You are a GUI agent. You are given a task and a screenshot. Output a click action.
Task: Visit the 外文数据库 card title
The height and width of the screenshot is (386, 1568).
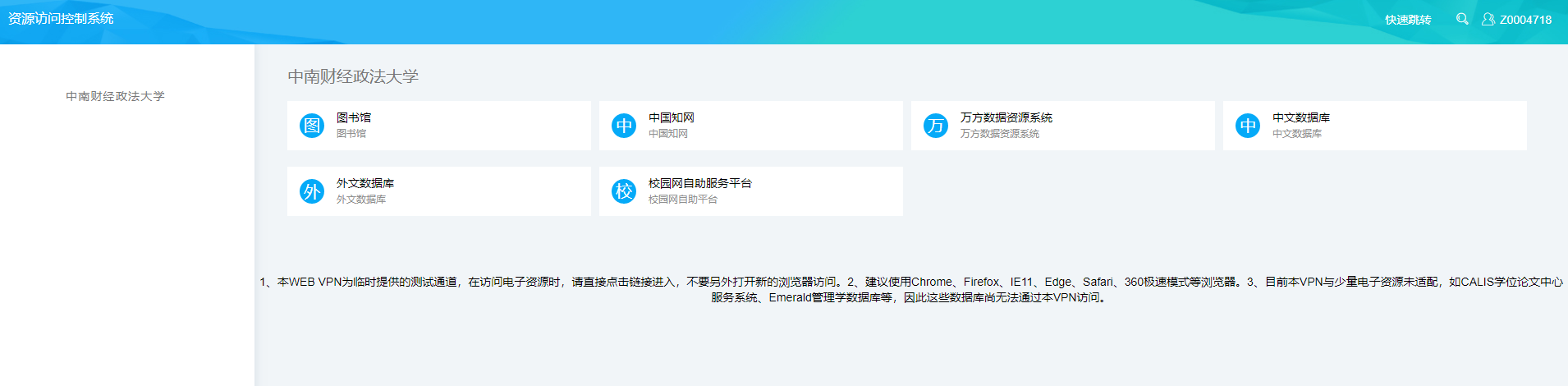pyautogui.click(x=365, y=183)
